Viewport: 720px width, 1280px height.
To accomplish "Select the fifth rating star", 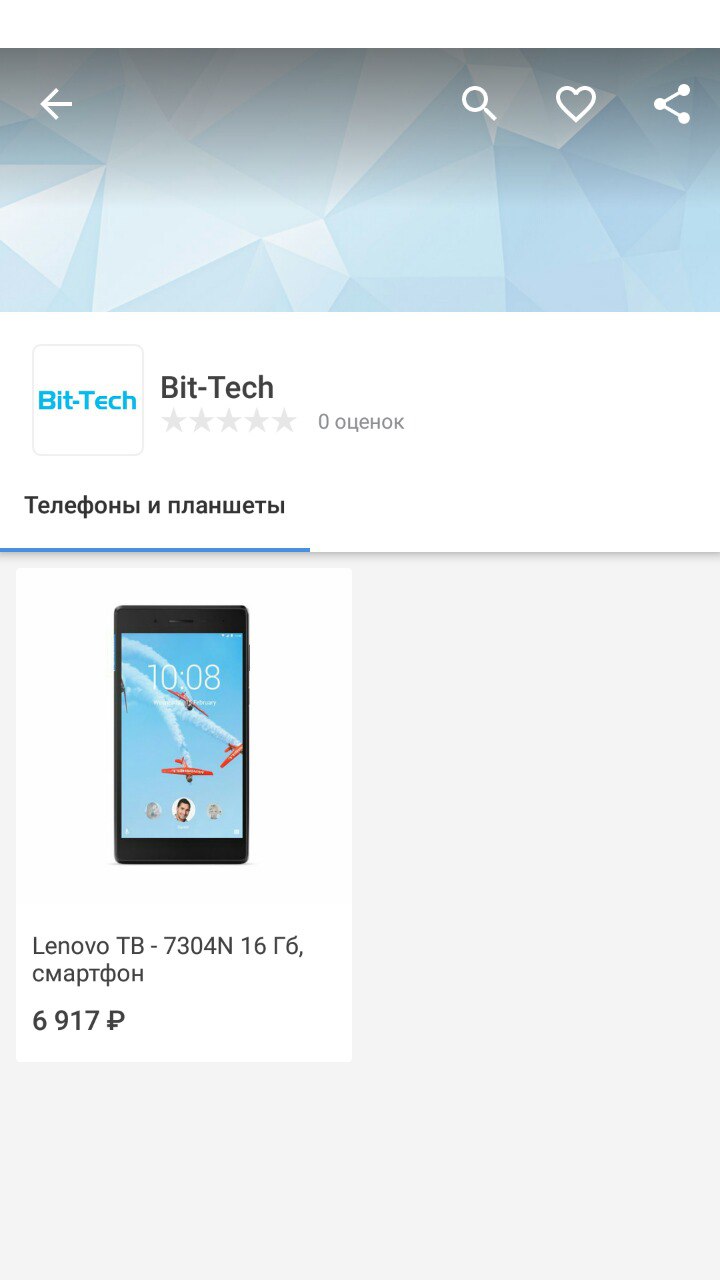I will pyautogui.click(x=285, y=421).
